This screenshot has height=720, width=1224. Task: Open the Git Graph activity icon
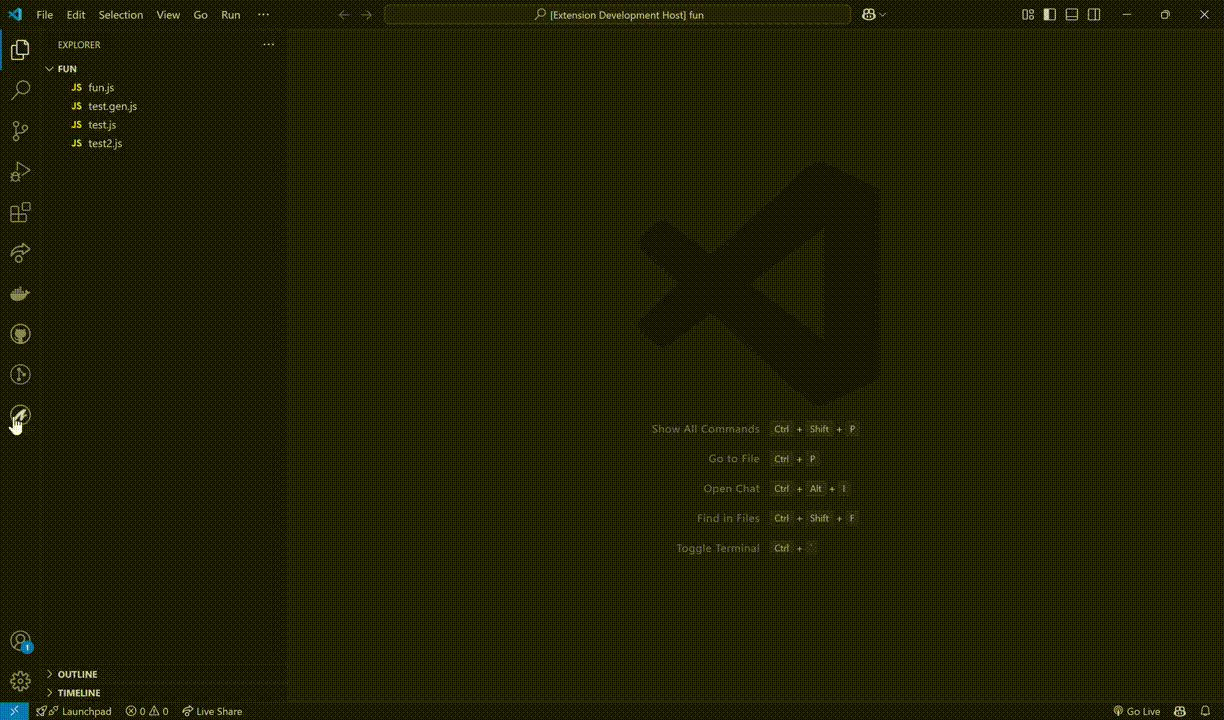click(x=20, y=375)
